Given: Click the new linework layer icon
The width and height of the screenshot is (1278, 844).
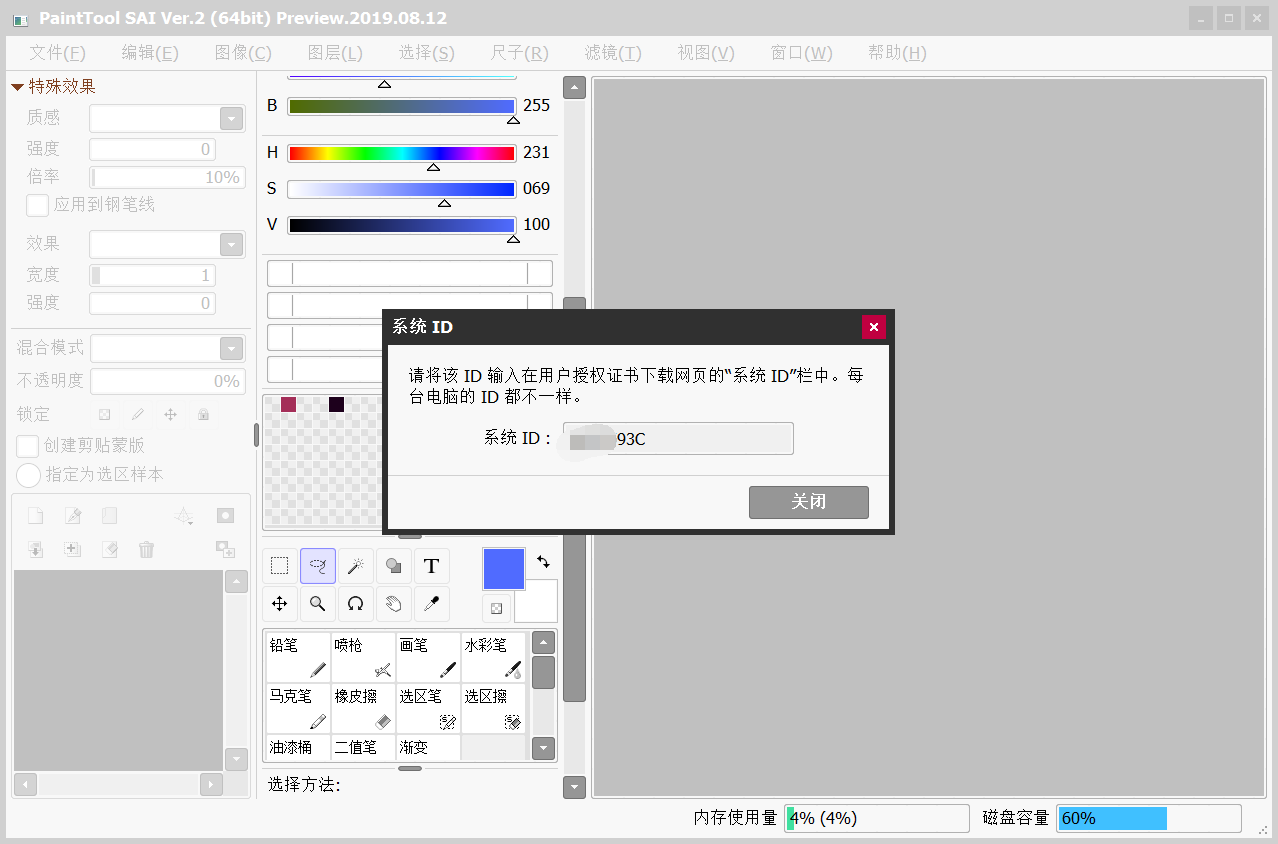Looking at the screenshot, I should (x=72, y=516).
